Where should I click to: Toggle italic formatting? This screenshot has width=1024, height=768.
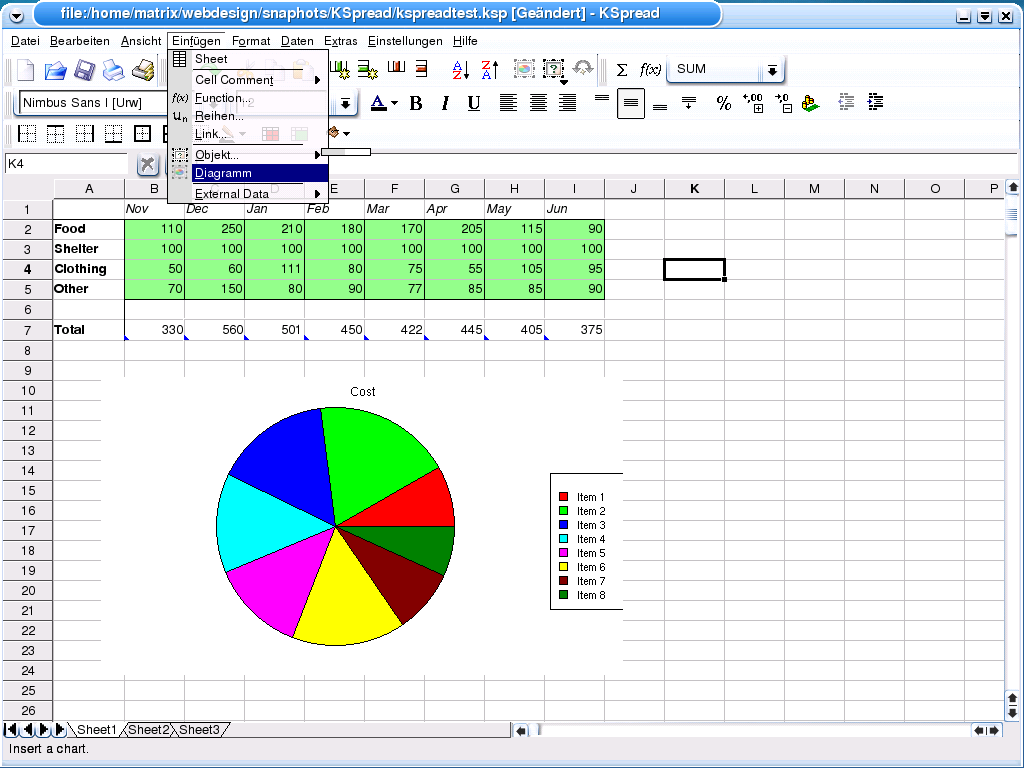[445, 103]
